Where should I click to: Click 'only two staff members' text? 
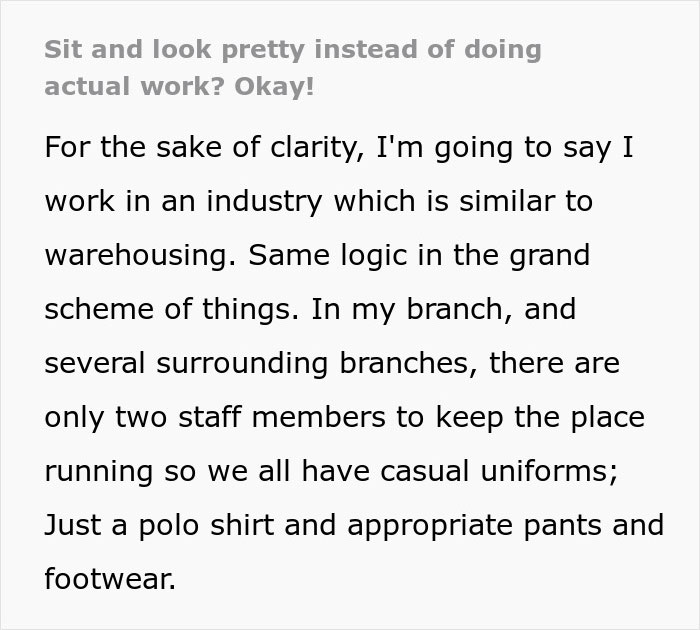[x=215, y=417]
